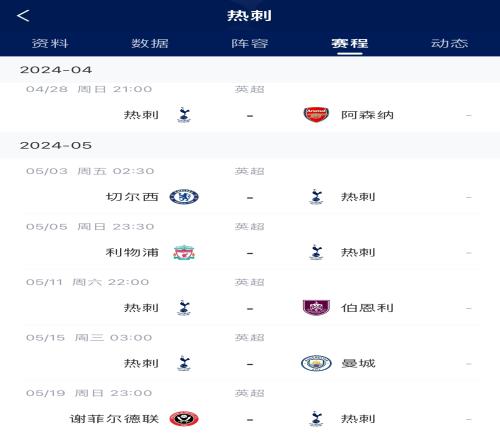Select the 赛程 tab

click(350, 43)
